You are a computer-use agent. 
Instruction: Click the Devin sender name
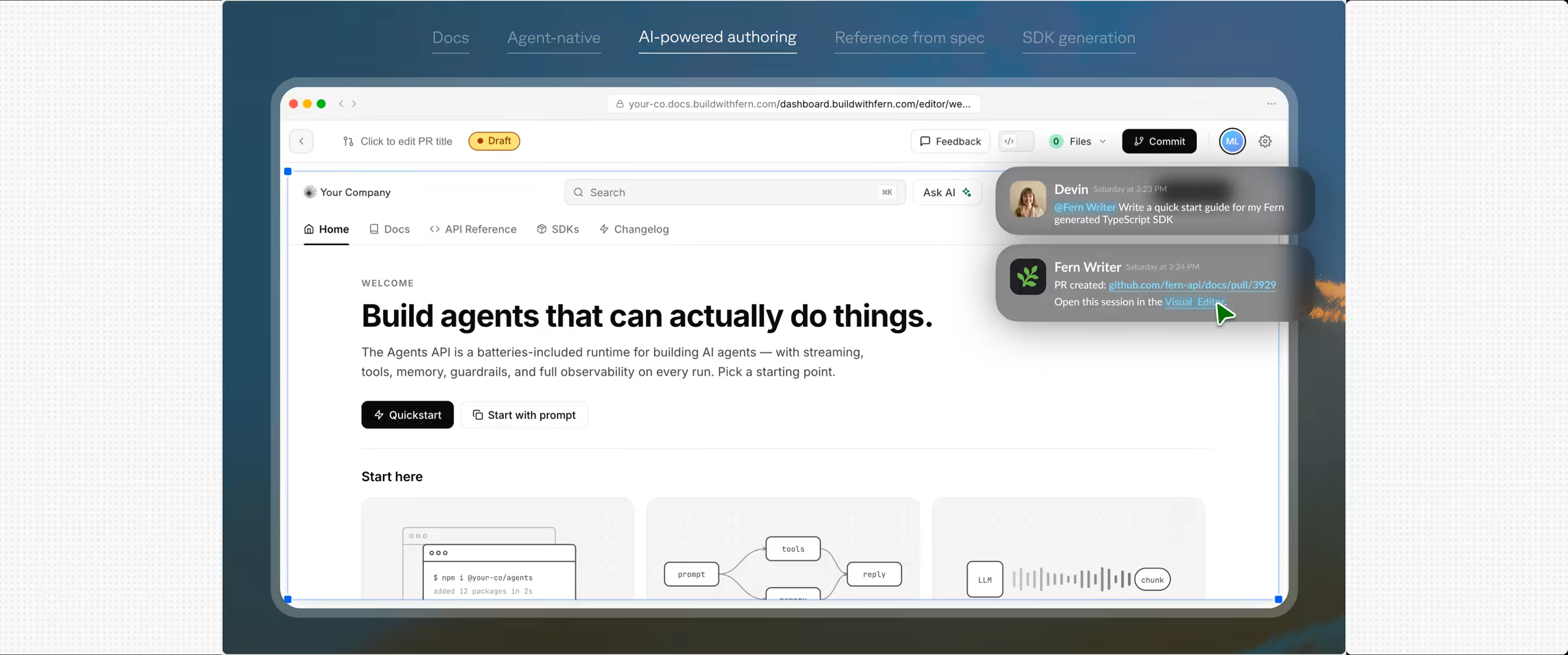click(x=1071, y=190)
